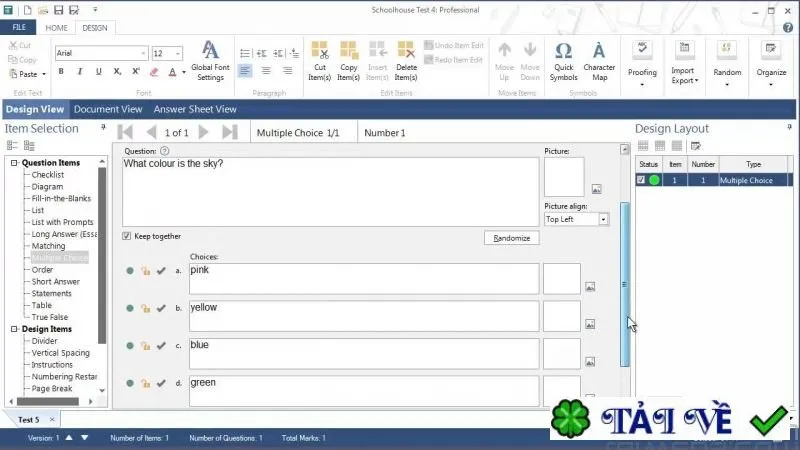Toggle lock position for choice a

[x=145, y=271]
